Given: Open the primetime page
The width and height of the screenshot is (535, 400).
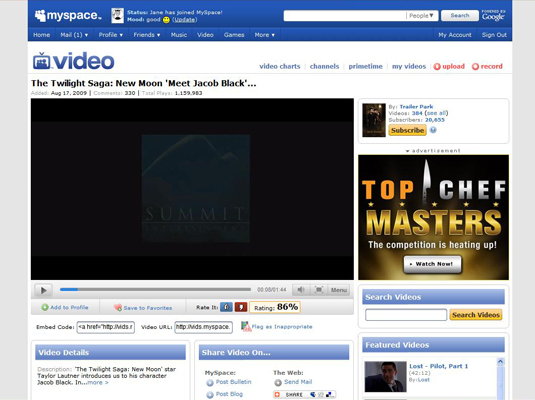Looking at the screenshot, I should 365,66.
